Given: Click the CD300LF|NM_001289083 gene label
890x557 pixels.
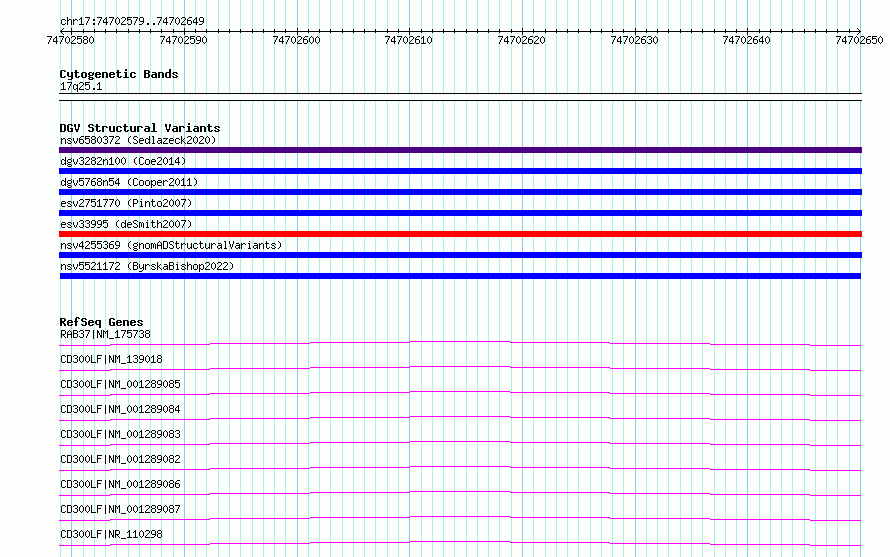Looking at the screenshot, I should 120,434.
